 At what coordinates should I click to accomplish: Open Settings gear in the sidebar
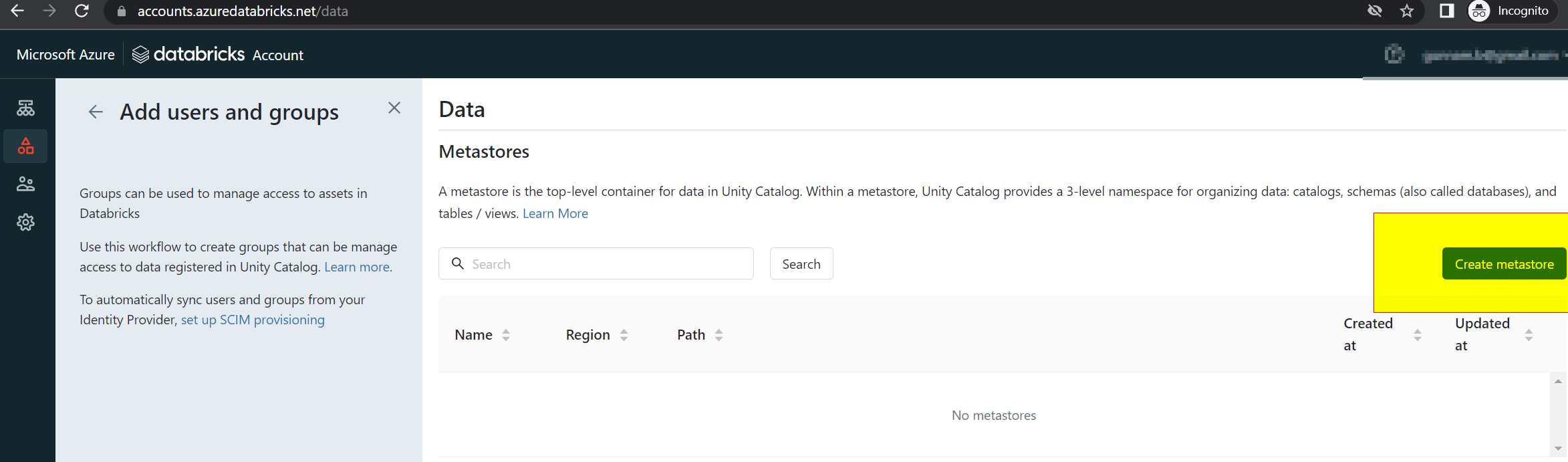click(x=25, y=222)
